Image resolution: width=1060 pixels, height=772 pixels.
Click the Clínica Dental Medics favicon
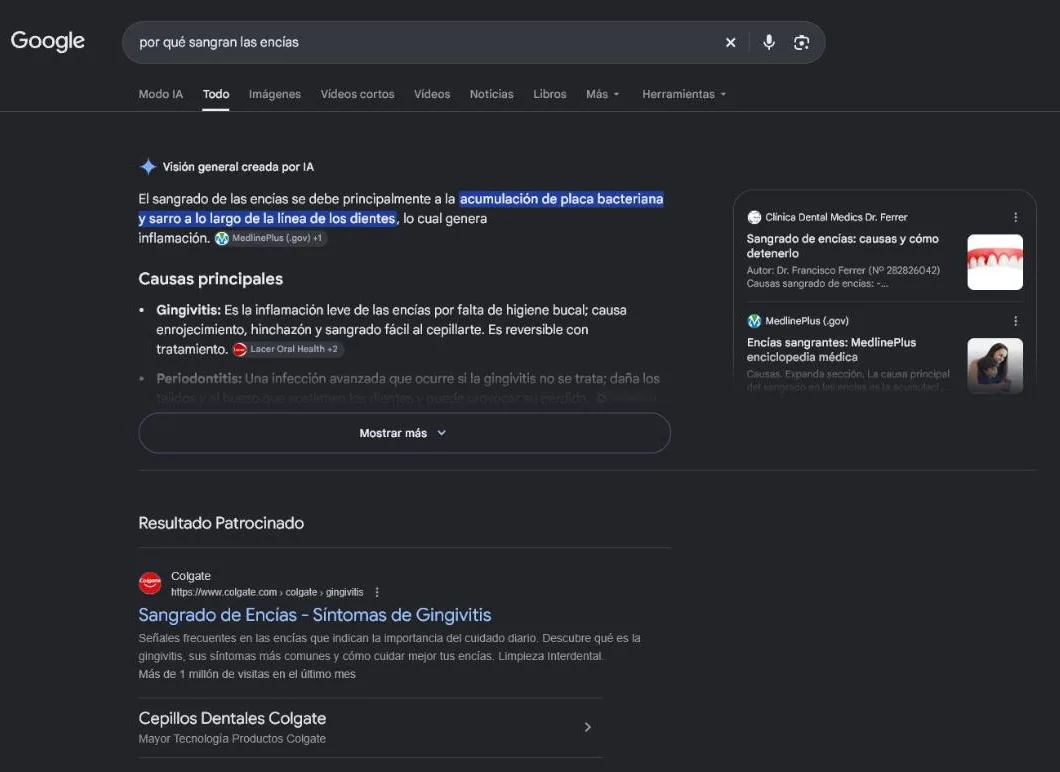(x=754, y=217)
